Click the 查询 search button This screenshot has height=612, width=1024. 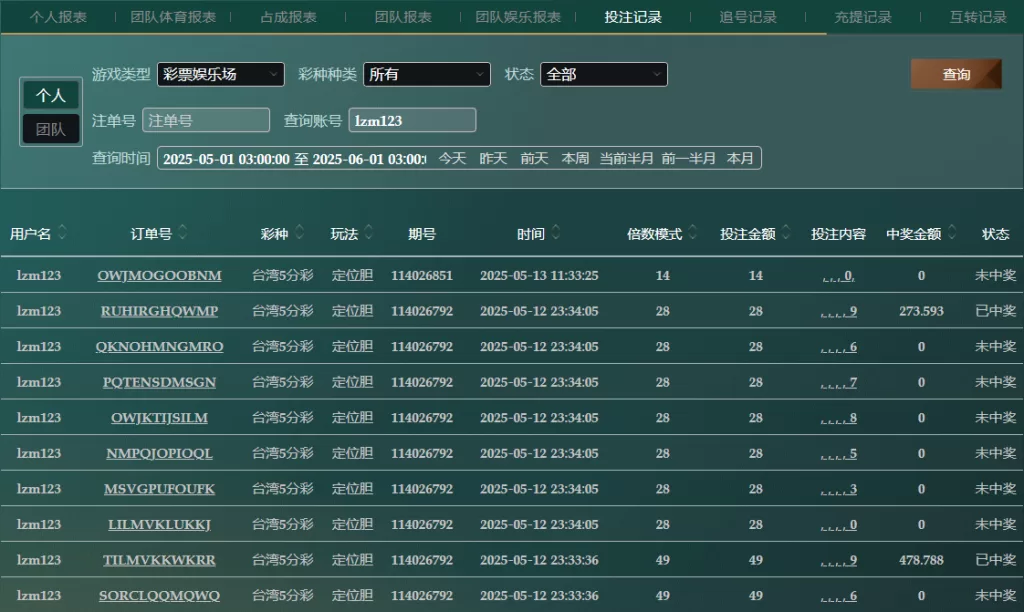[x=956, y=74]
